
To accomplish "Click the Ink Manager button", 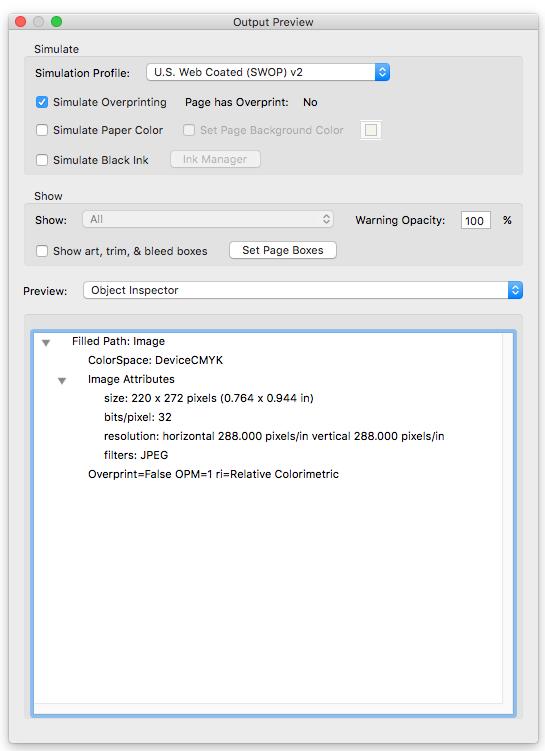I will (x=215, y=159).
